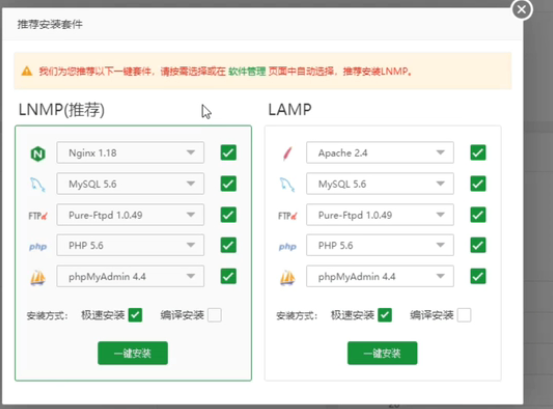Viewport: 553px width, 409px height.
Task: Close the recommended packages dialog
Action: (x=522, y=10)
